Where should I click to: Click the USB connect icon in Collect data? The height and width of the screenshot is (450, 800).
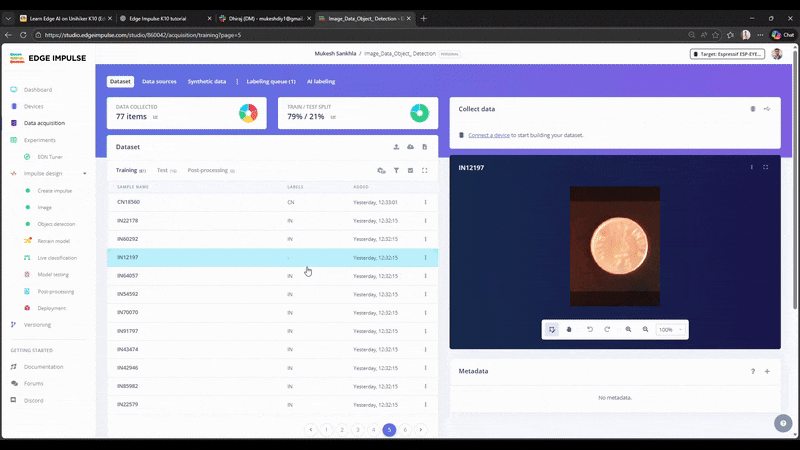tap(767, 109)
